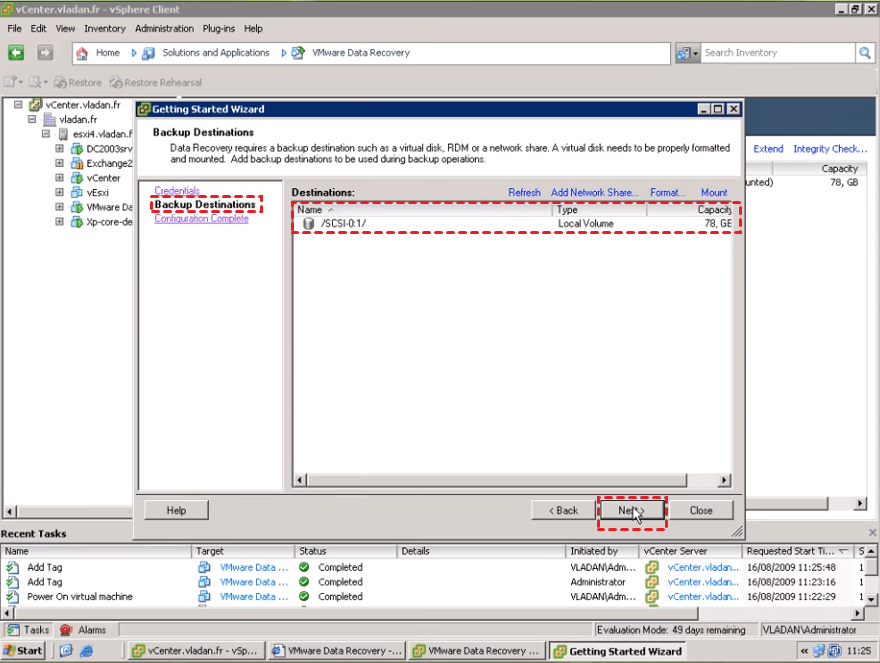Image resolution: width=880 pixels, height=663 pixels.
Task: Sort destinations by Type column
Action: 599,209
